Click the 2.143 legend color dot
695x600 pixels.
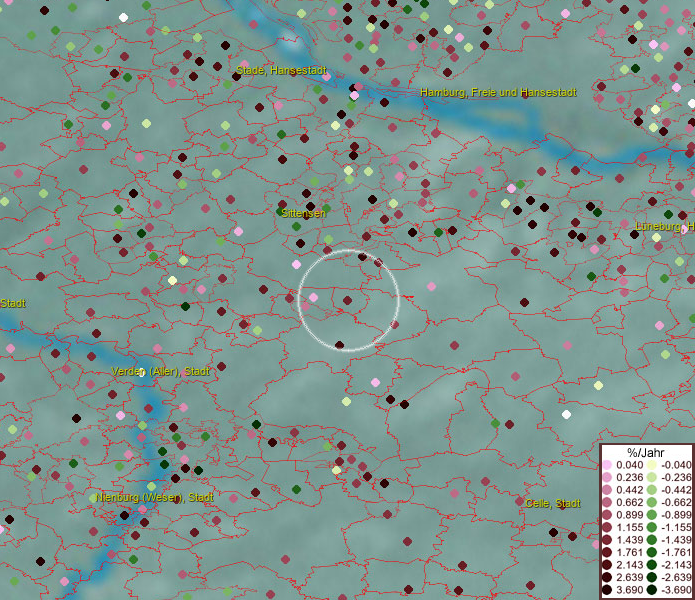click(607, 565)
